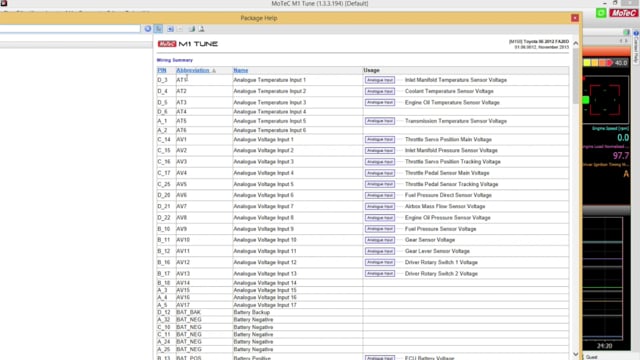Open Analogue Input for Throttle Servo Position Tracking Voltage

(x=380, y=162)
